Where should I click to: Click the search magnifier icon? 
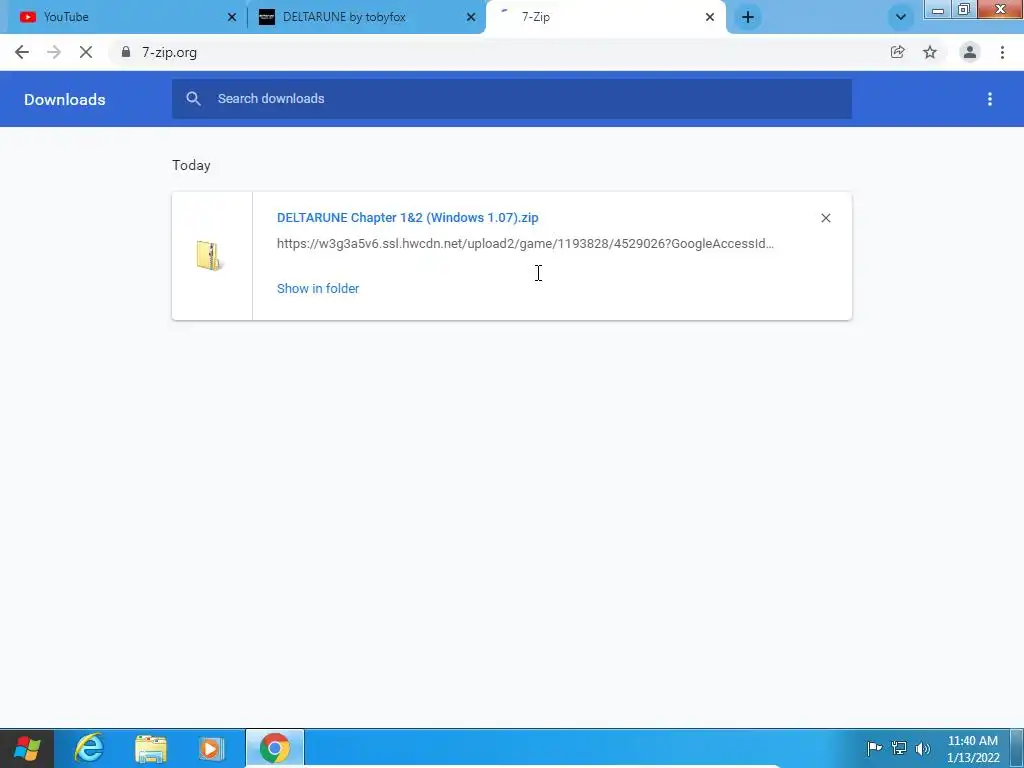(x=193, y=99)
